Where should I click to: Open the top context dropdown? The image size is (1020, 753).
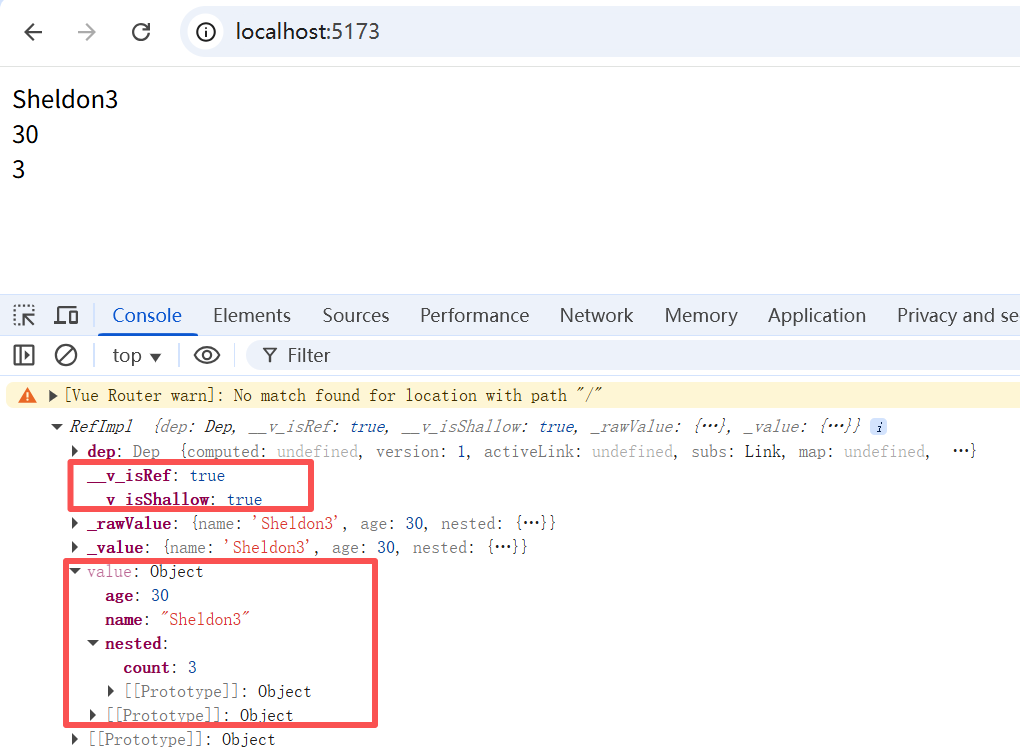pos(137,356)
